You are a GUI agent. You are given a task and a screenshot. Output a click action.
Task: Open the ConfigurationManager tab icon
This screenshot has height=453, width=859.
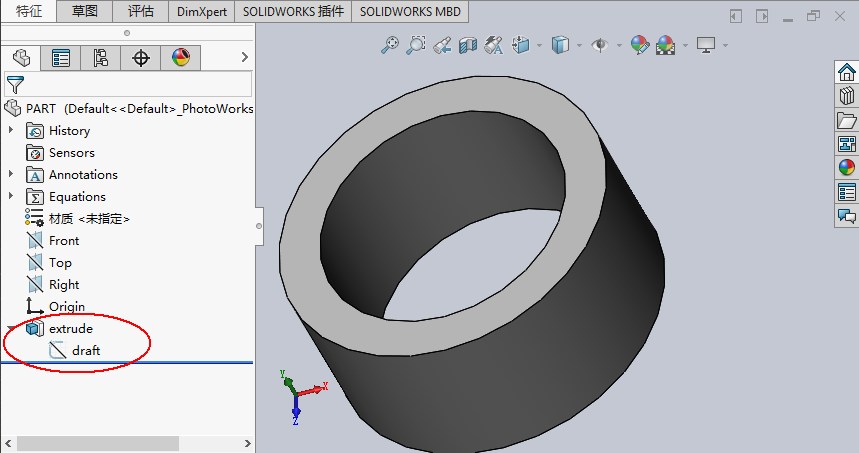click(x=101, y=58)
